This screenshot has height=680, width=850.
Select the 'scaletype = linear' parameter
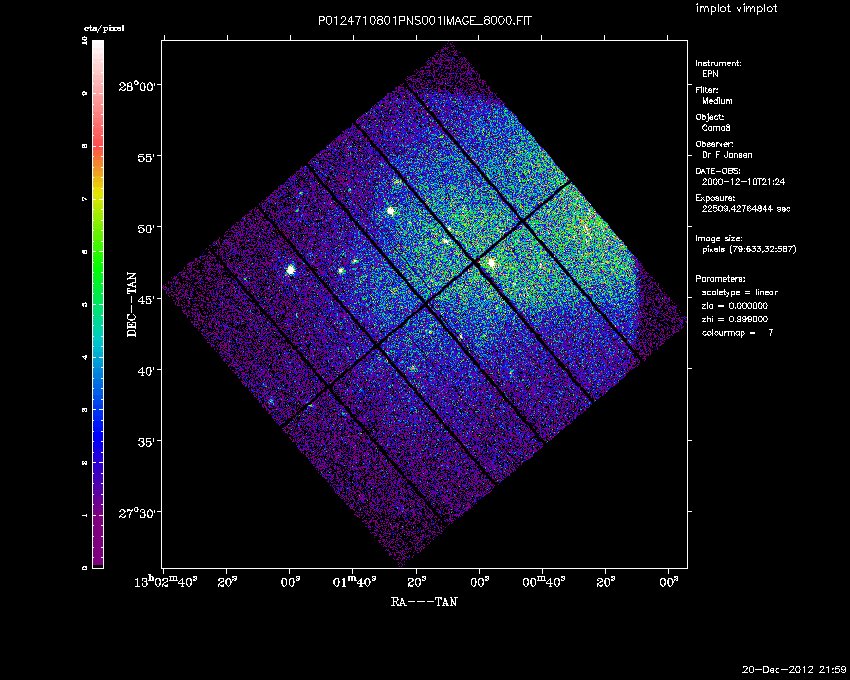pos(739,292)
